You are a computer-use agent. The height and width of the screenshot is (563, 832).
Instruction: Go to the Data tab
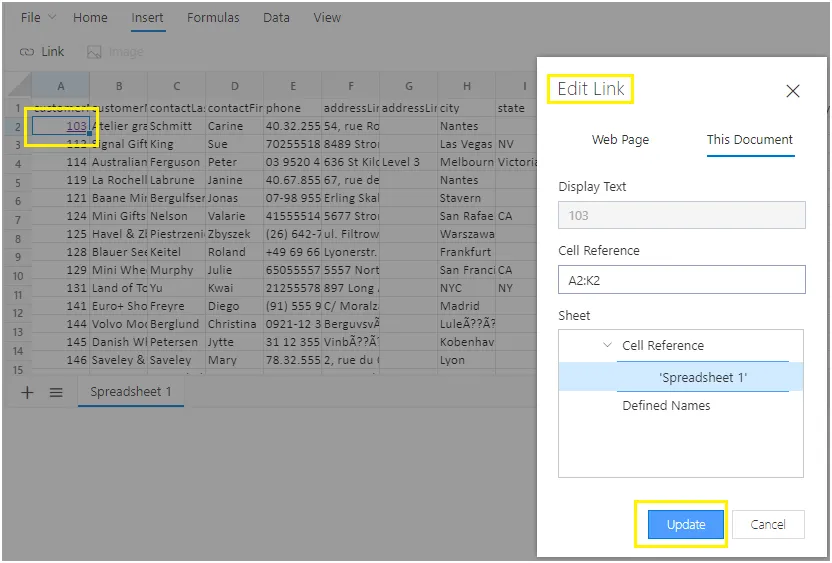[x=276, y=18]
